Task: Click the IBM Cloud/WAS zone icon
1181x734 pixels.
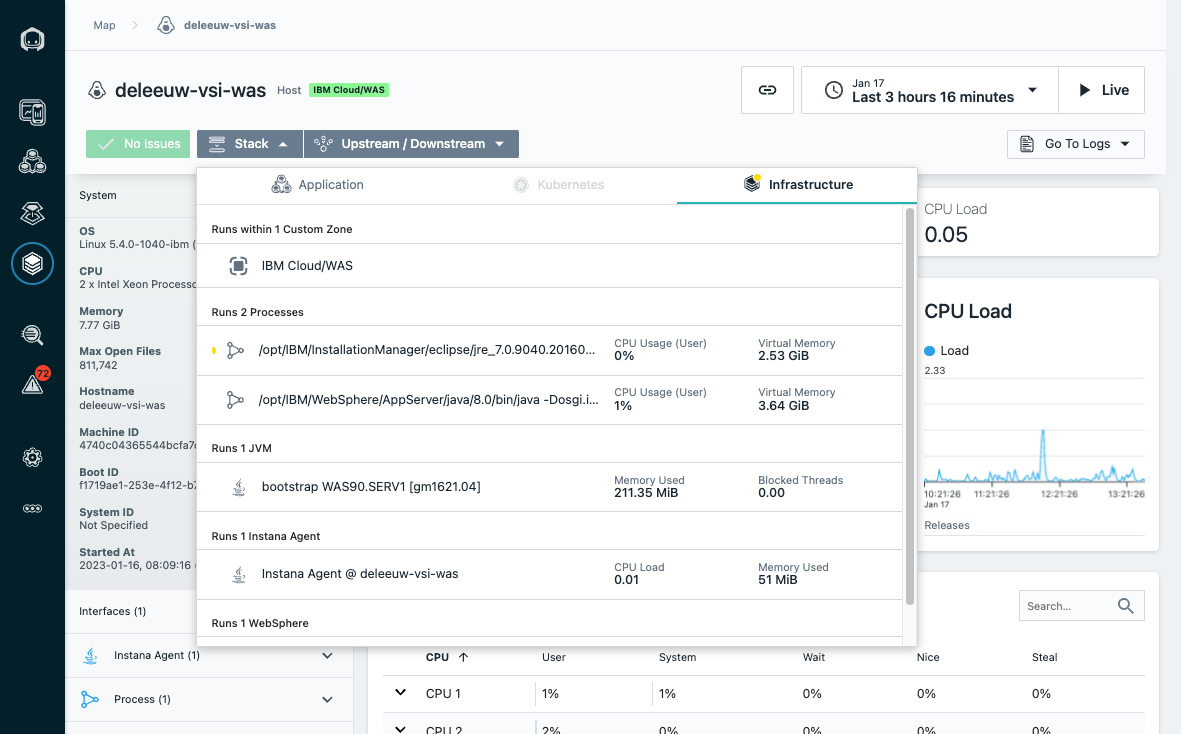Action: pos(238,266)
